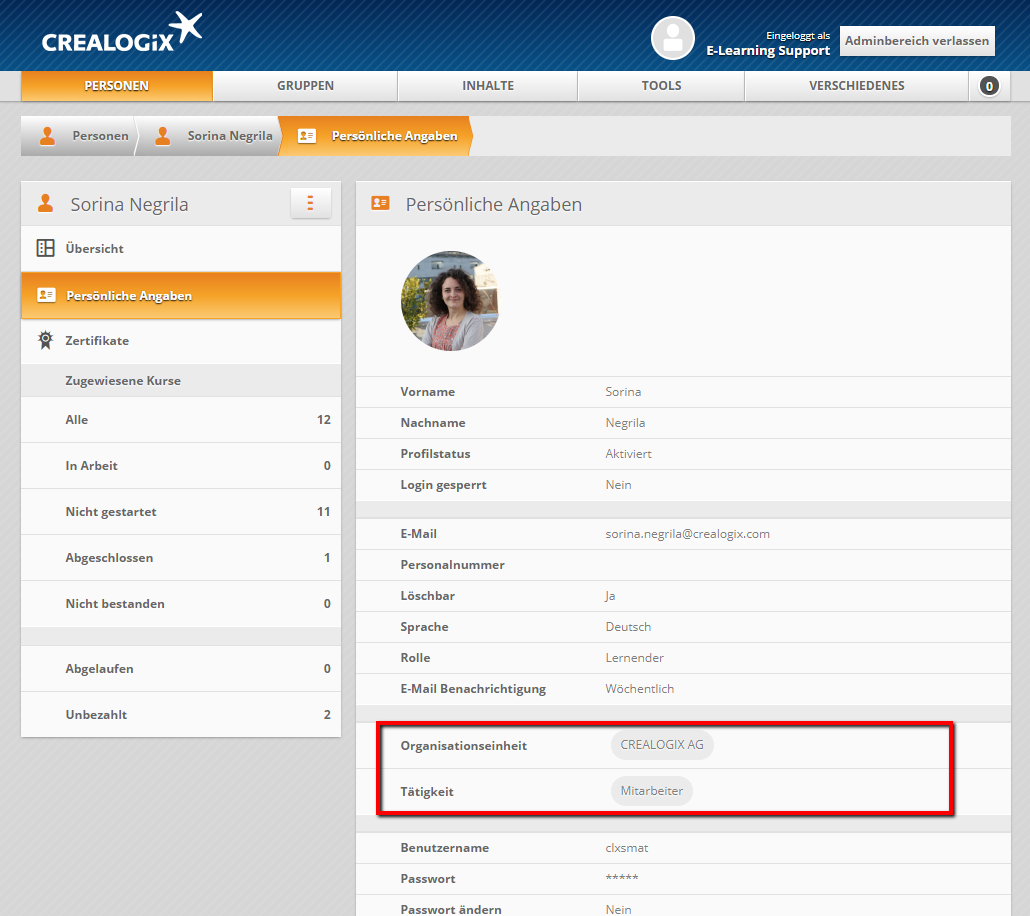Click the Zugewiesene Kurse section heading
The height and width of the screenshot is (916, 1030).
123,381
